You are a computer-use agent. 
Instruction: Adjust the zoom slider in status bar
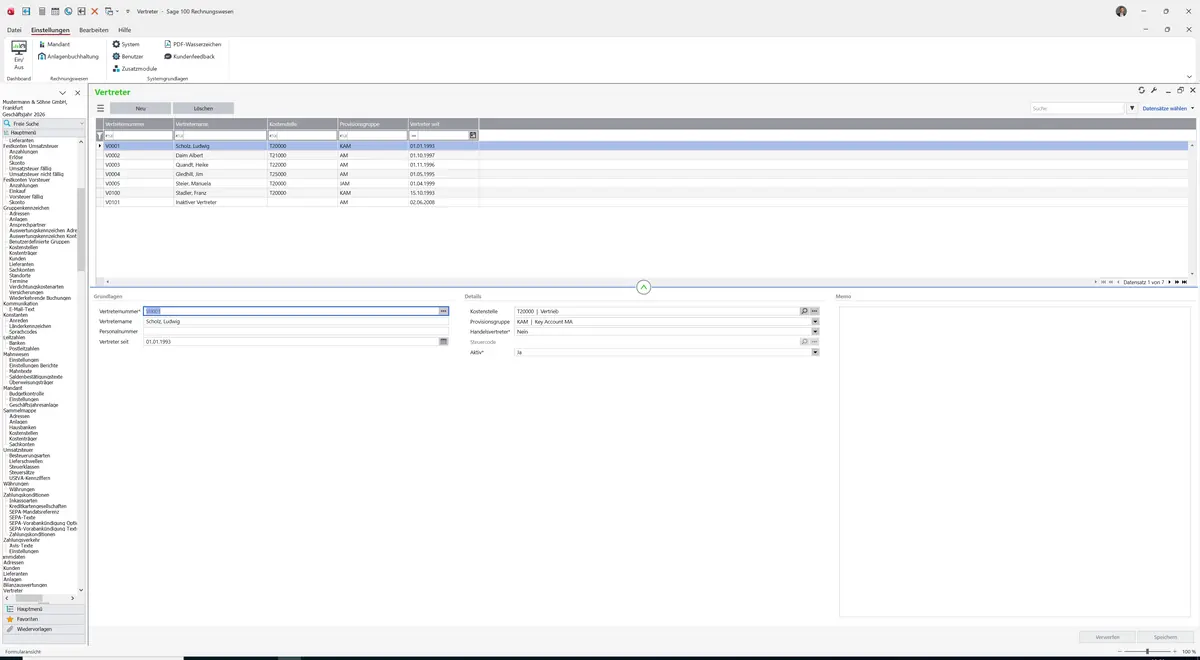click(1146, 651)
